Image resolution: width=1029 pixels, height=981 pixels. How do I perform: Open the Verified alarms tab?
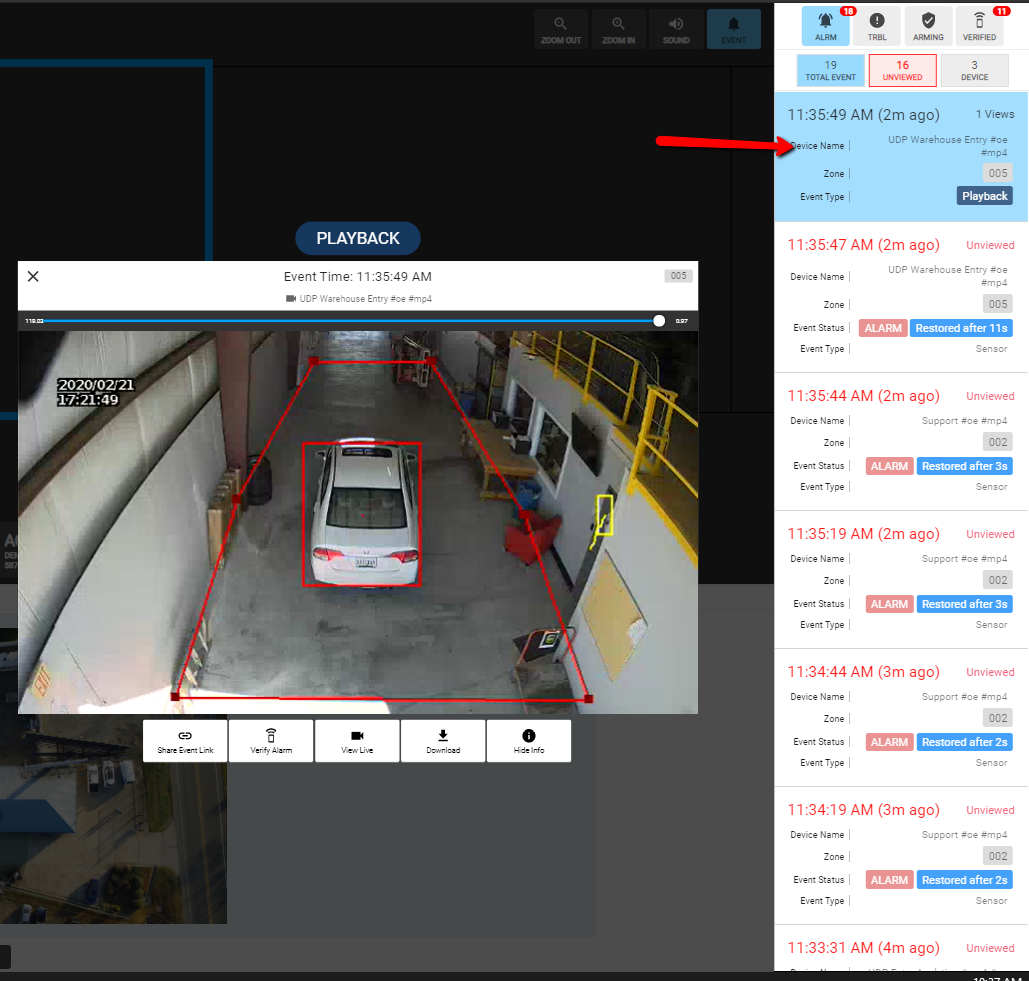979,26
